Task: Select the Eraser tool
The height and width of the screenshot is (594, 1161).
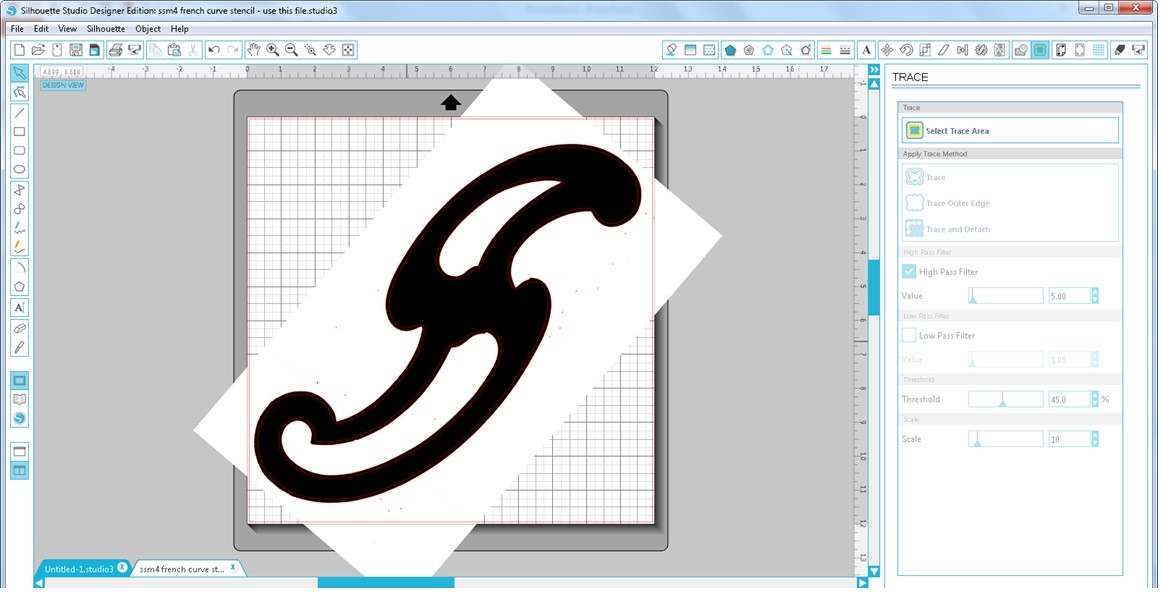Action: pyautogui.click(x=20, y=328)
